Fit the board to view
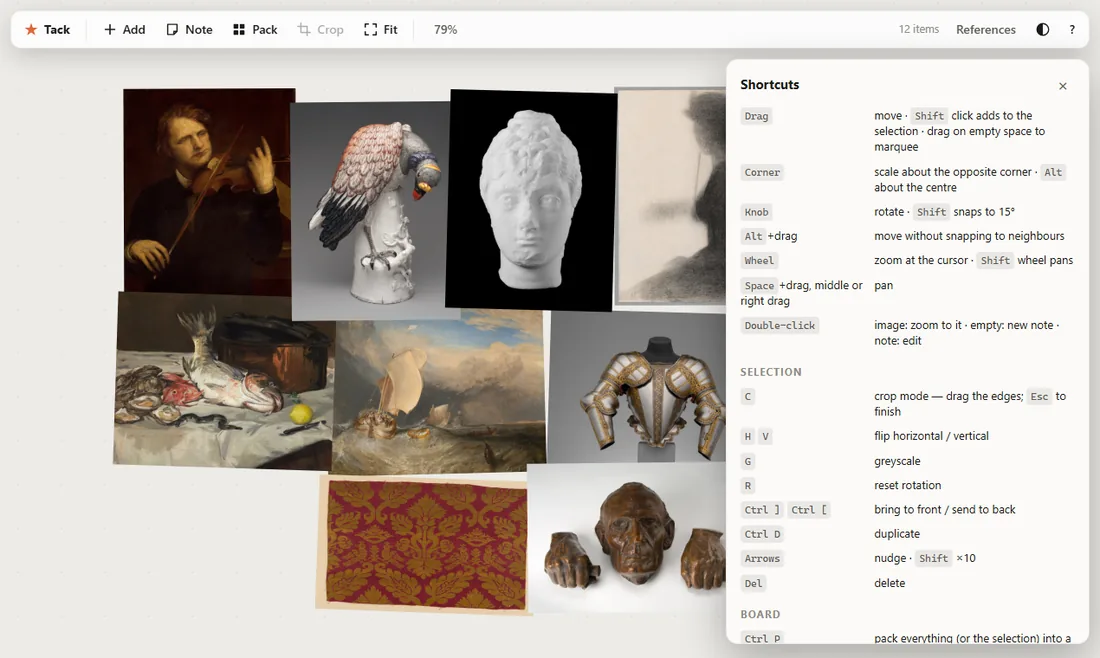The image size is (1100, 658). pyautogui.click(x=381, y=29)
